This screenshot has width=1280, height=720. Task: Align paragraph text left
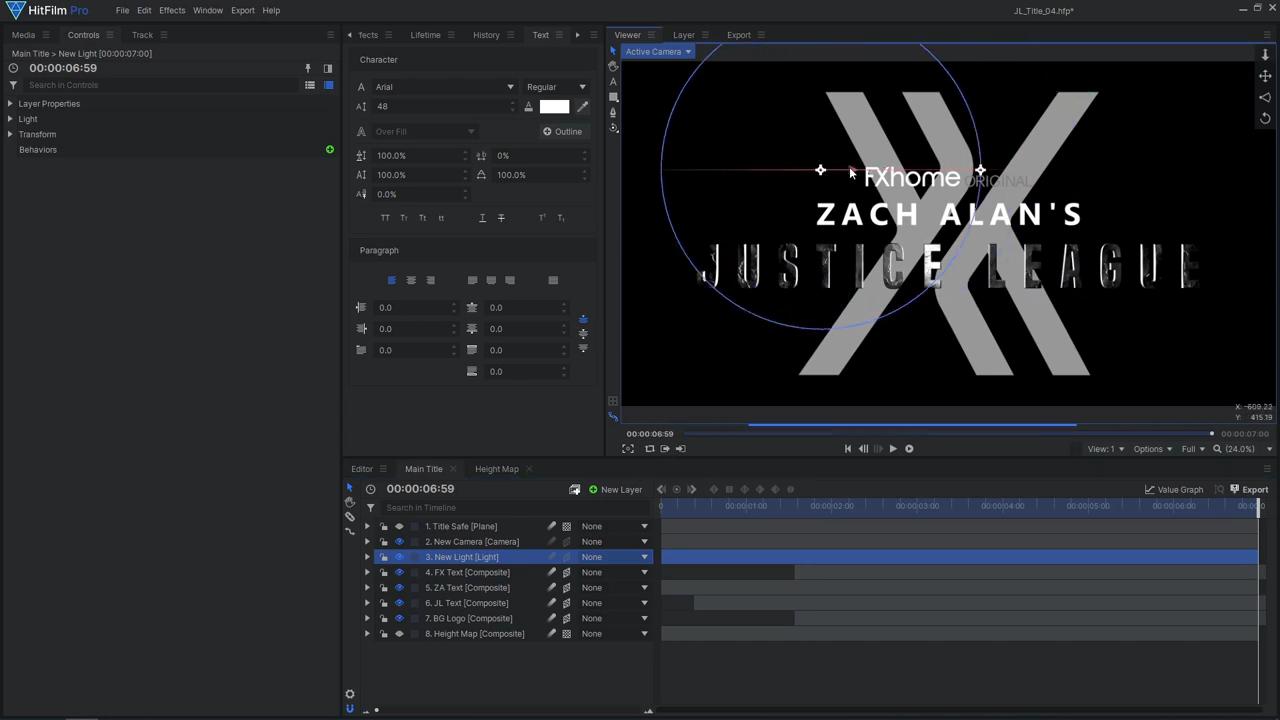[x=391, y=281]
